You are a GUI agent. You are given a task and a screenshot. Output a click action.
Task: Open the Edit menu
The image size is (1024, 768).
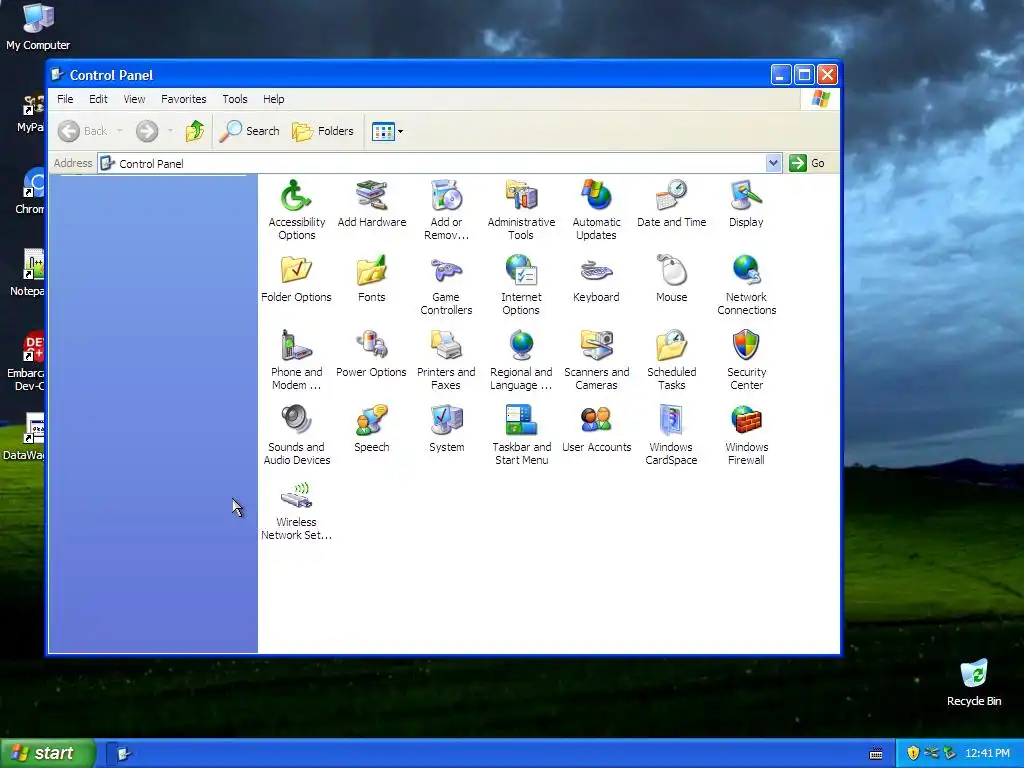(98, 99)
